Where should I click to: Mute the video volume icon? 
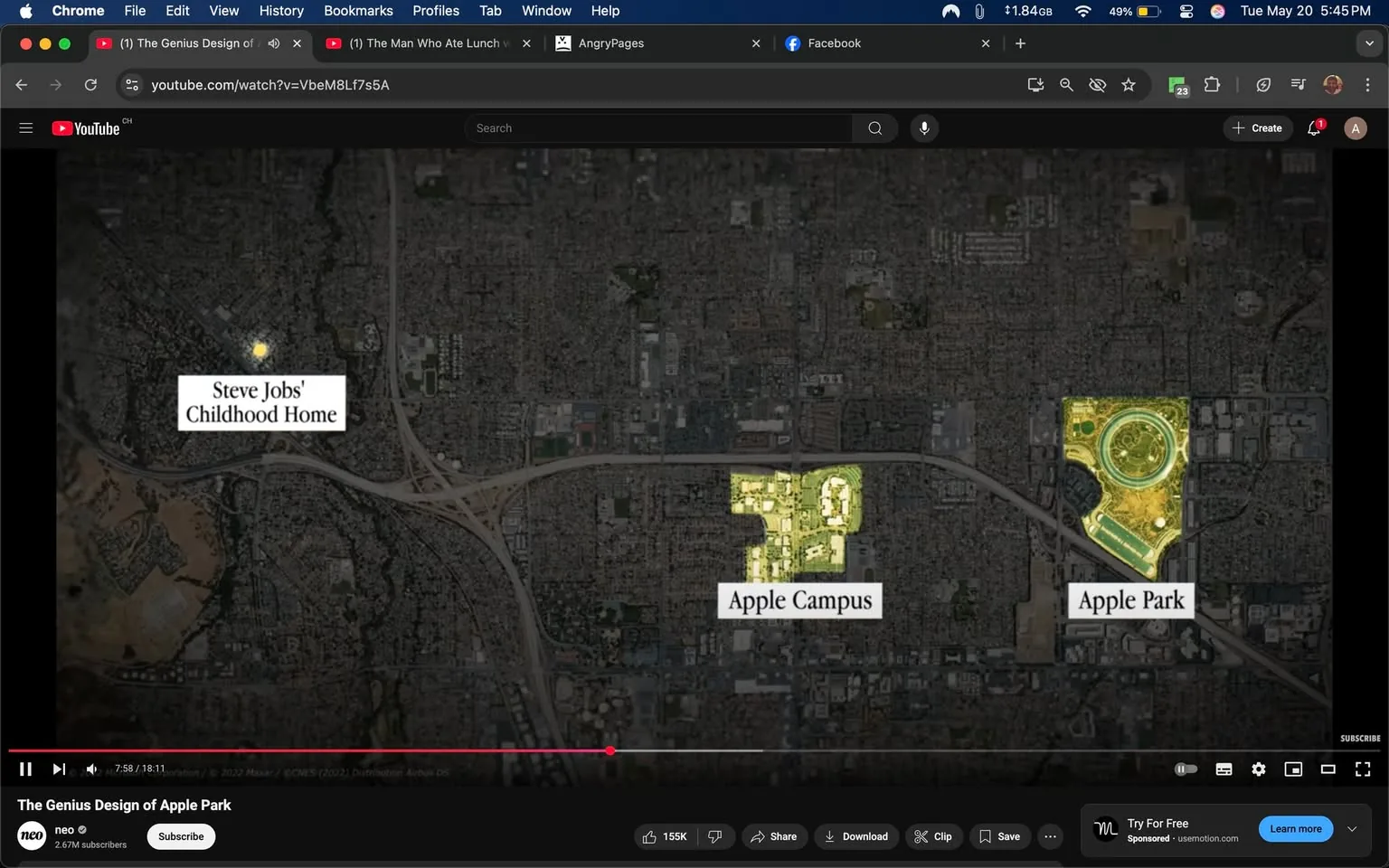tap(90, 769)
